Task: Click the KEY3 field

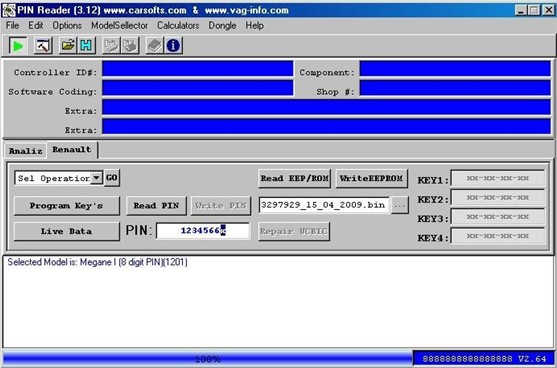Action: pyautogui.click(x=498, y=217)
